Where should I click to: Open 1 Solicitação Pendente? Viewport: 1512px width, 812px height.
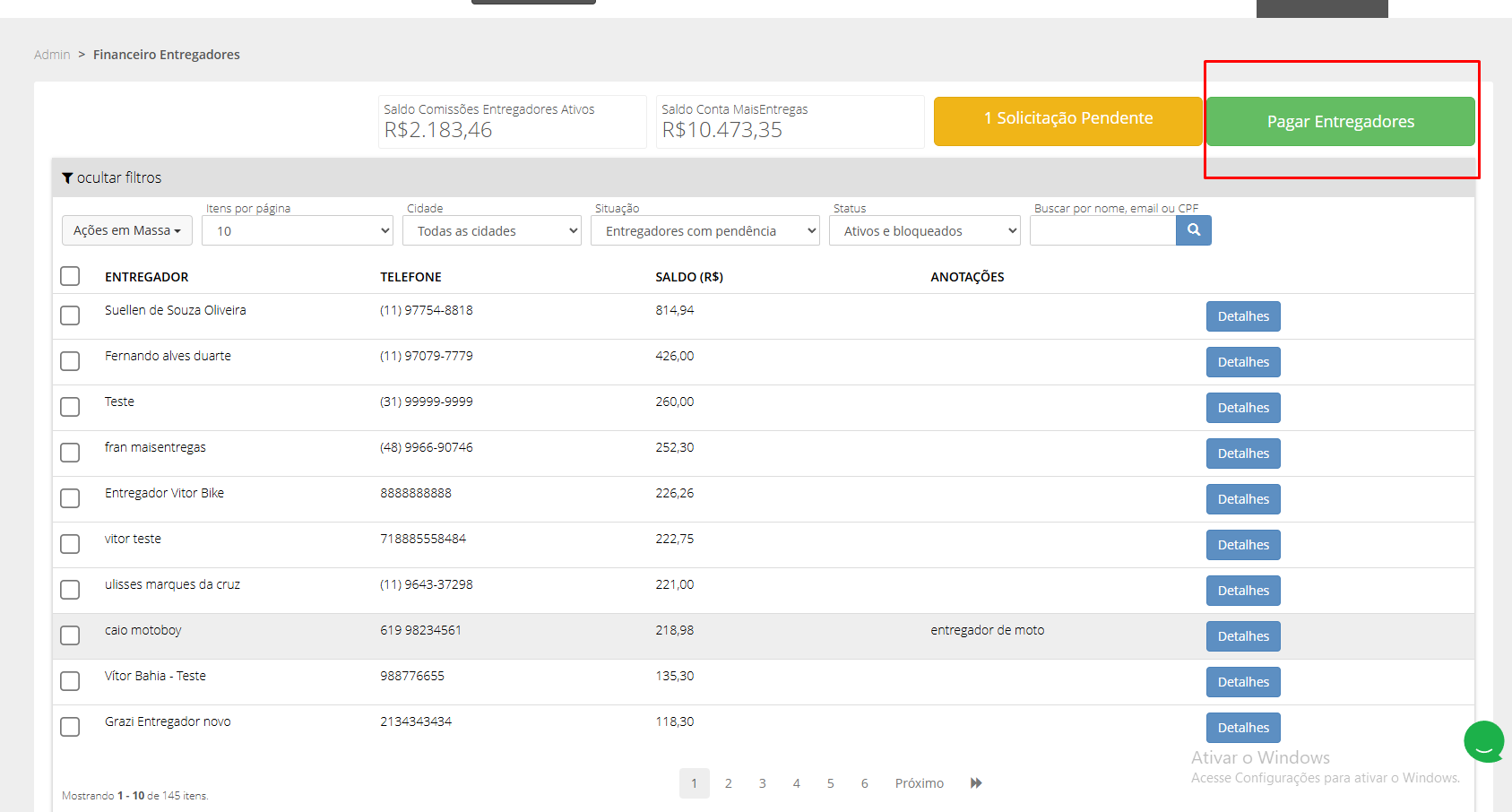tap(1068, 121)
